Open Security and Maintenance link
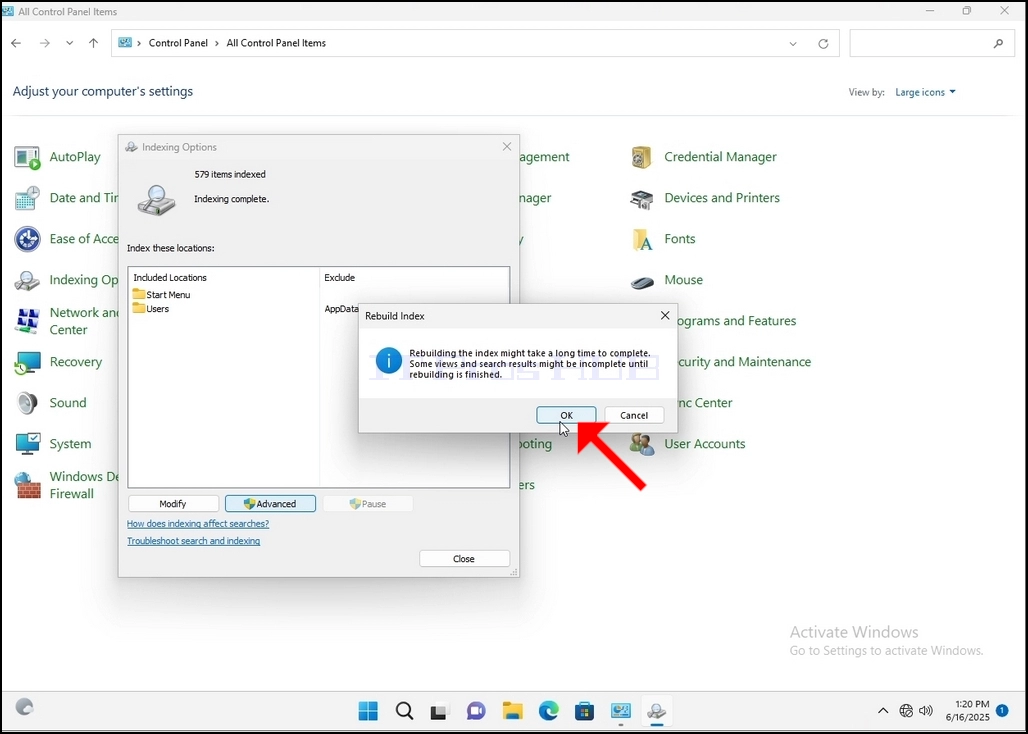Viewport: 1028px width, 734px height. 743,362
